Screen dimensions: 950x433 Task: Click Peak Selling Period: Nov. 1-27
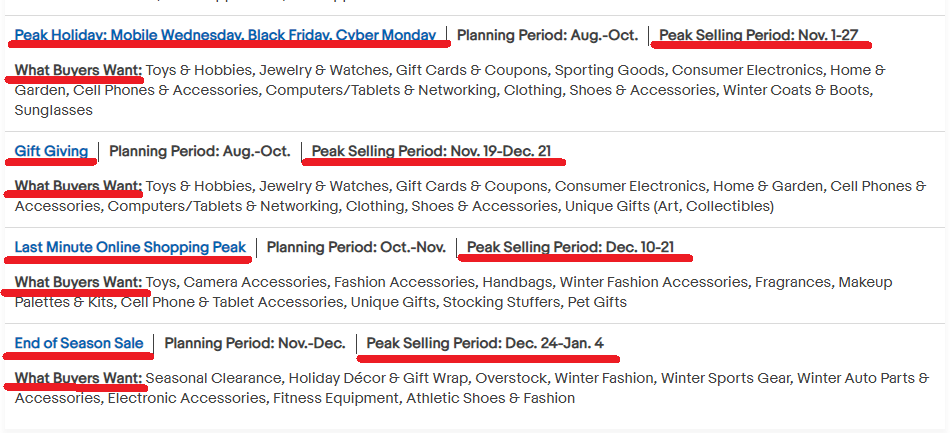coord(758,35)
